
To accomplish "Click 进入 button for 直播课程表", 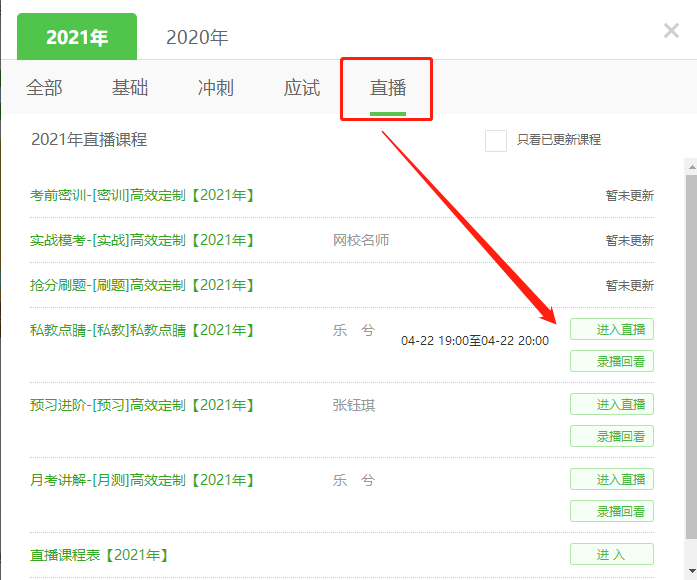I will click(x=612, y=554).
